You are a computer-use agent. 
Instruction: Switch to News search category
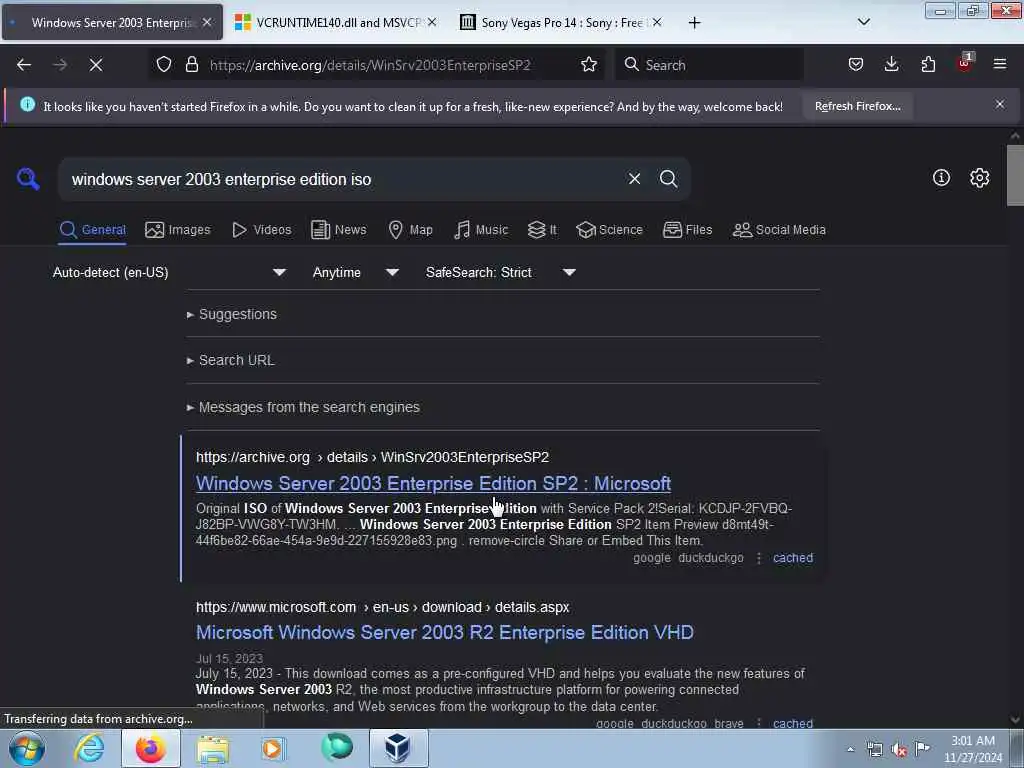pyautogui.click(x=339, y=230)
